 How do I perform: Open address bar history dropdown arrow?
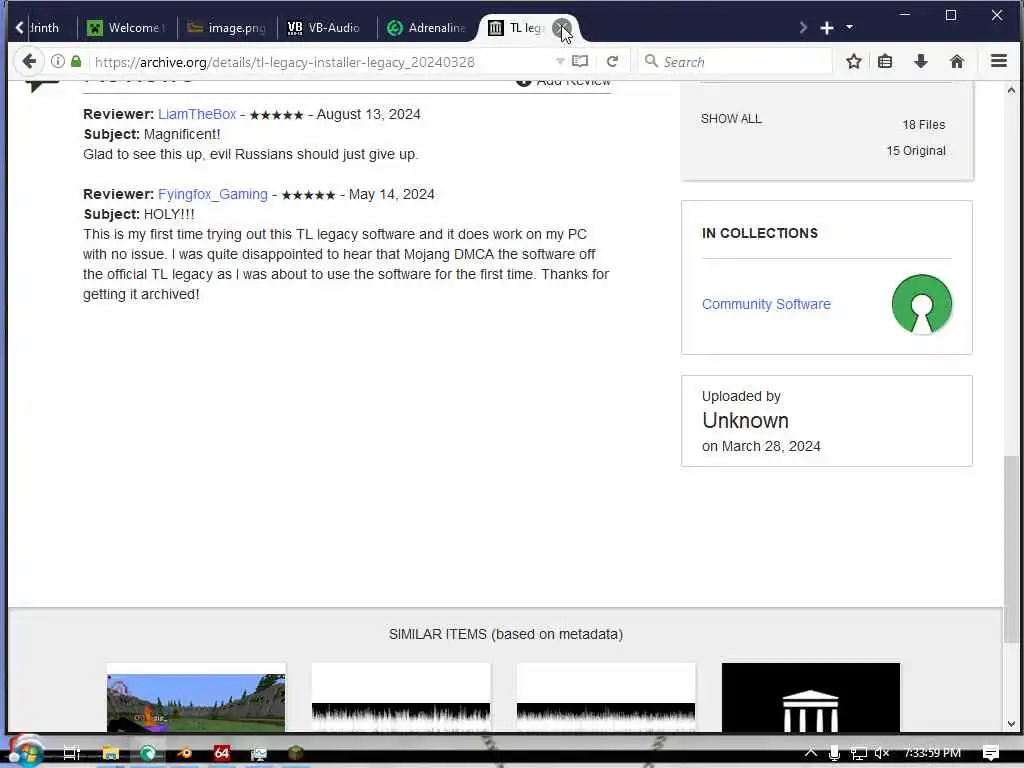(x=560, y=61)
